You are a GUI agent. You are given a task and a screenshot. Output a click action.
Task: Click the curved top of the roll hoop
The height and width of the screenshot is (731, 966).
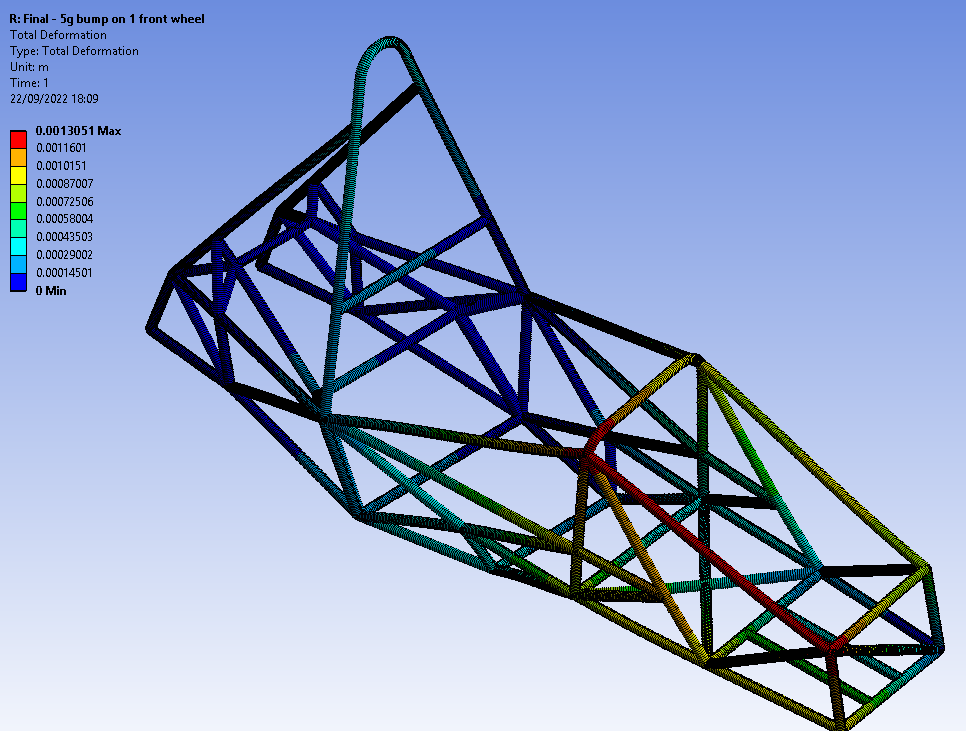[385, 46]
